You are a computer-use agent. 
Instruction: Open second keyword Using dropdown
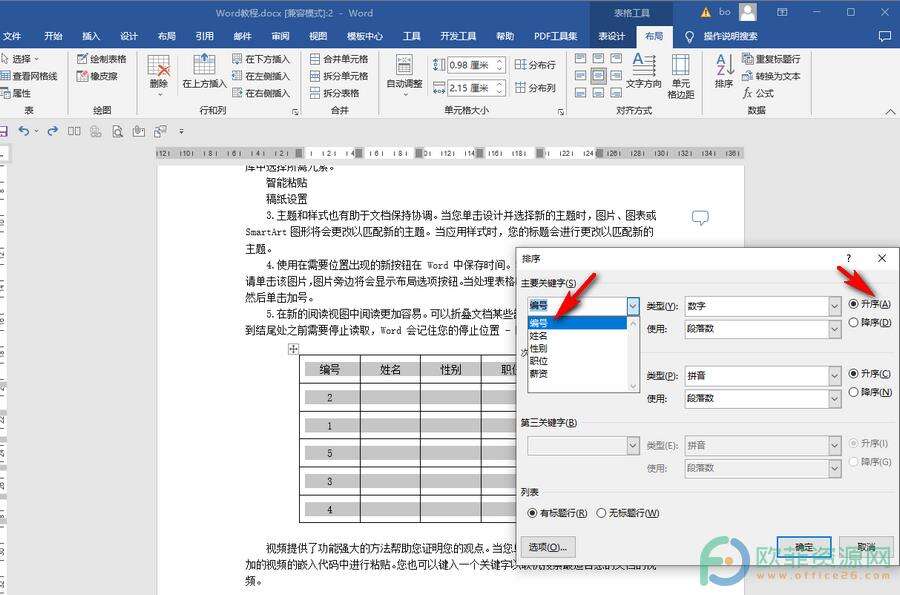(835, 398)
